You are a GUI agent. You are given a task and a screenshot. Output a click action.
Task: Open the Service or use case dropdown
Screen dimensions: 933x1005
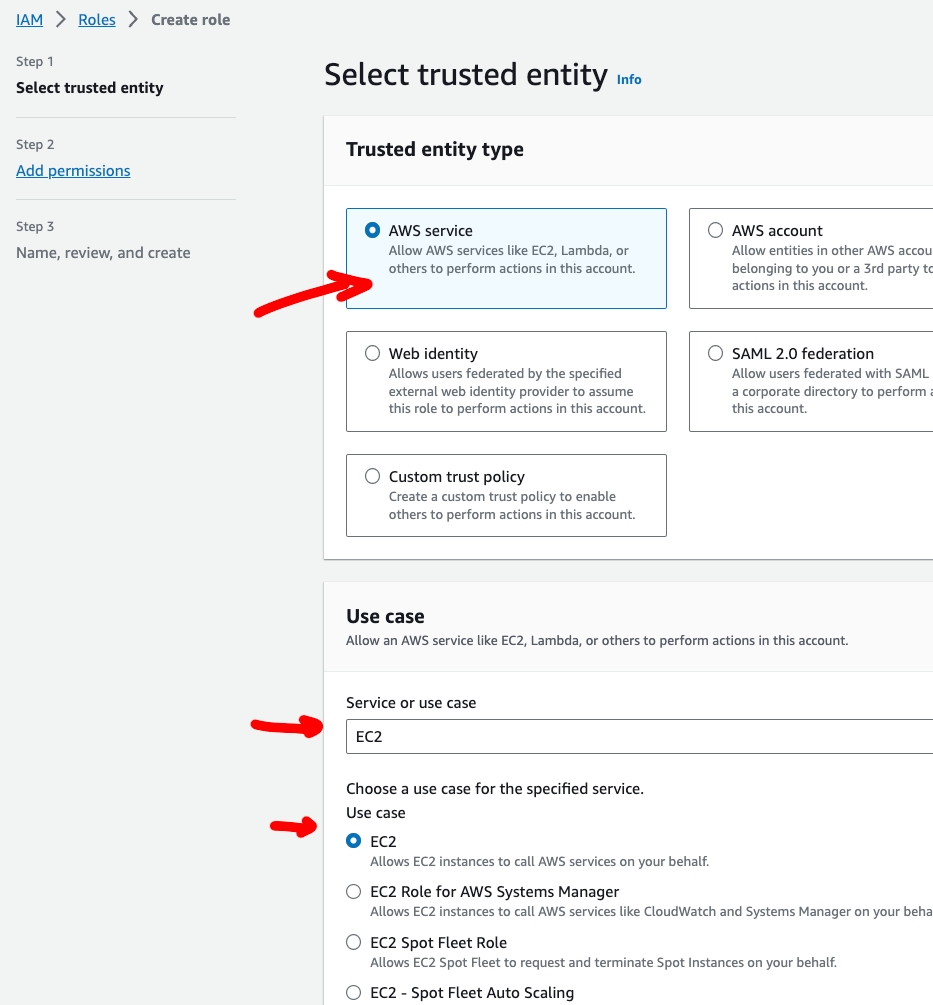pos(640,737)
